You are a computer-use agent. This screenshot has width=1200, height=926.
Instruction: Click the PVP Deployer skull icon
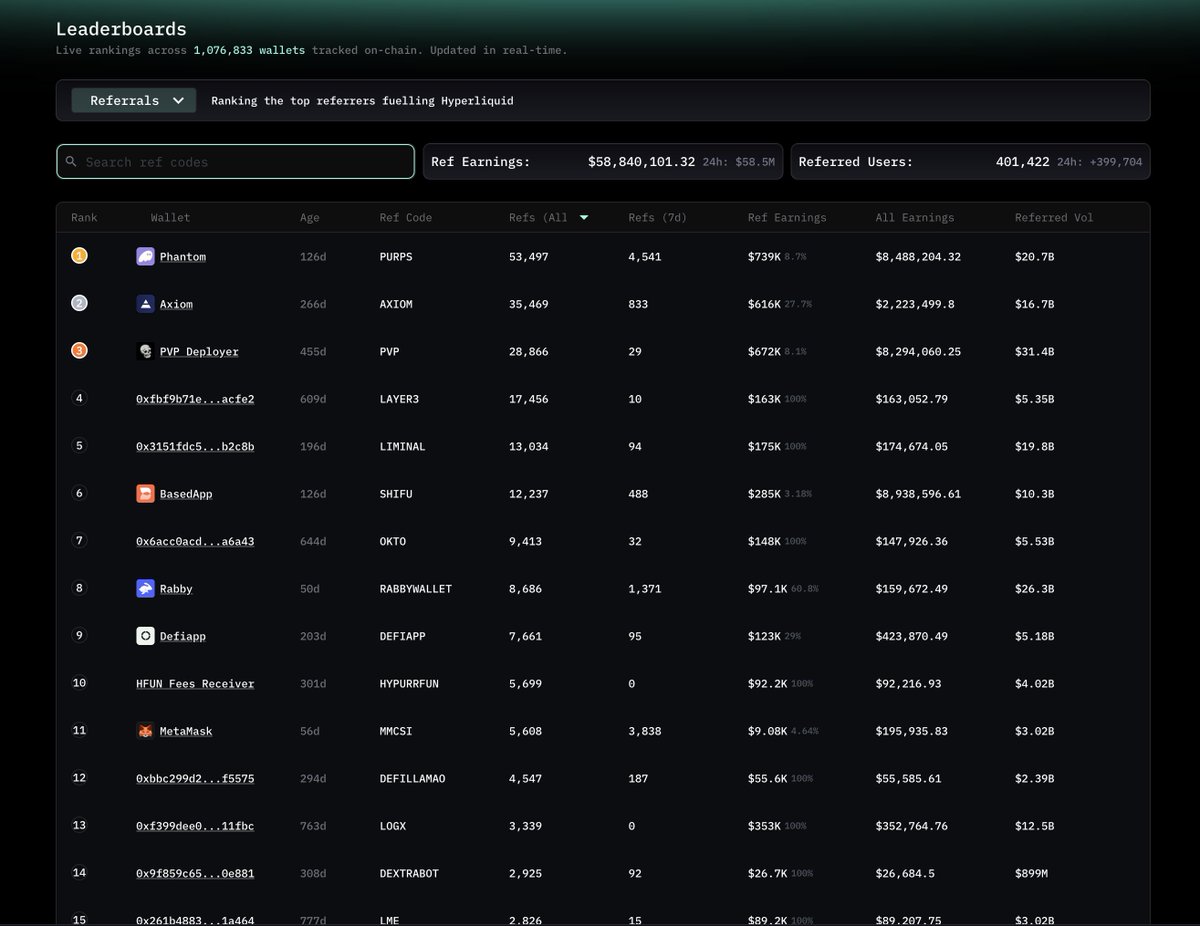click(145, 351)
